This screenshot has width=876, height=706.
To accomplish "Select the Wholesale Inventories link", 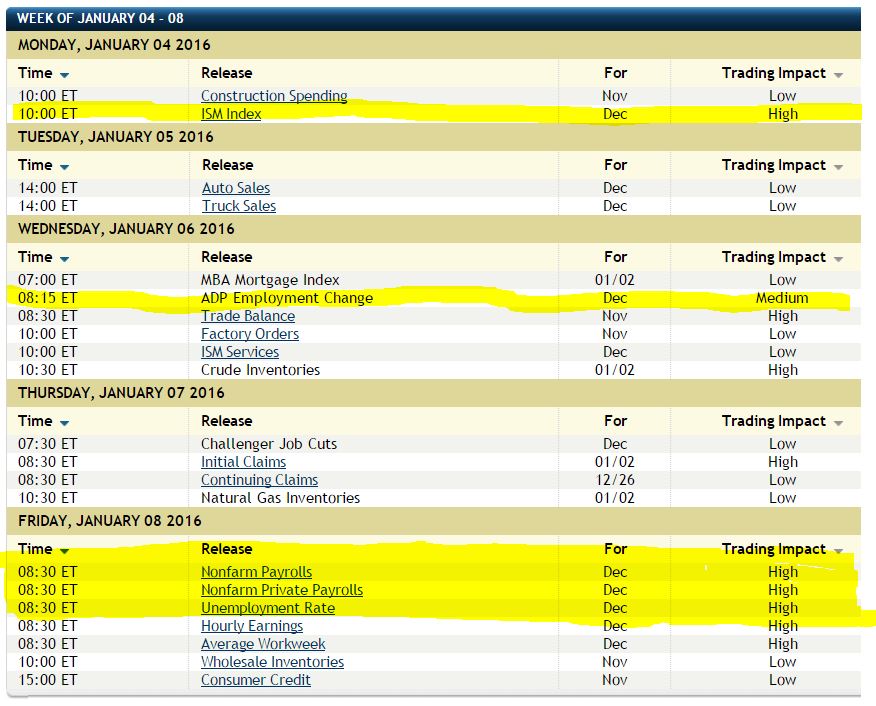I will click(x=272, y=662).
